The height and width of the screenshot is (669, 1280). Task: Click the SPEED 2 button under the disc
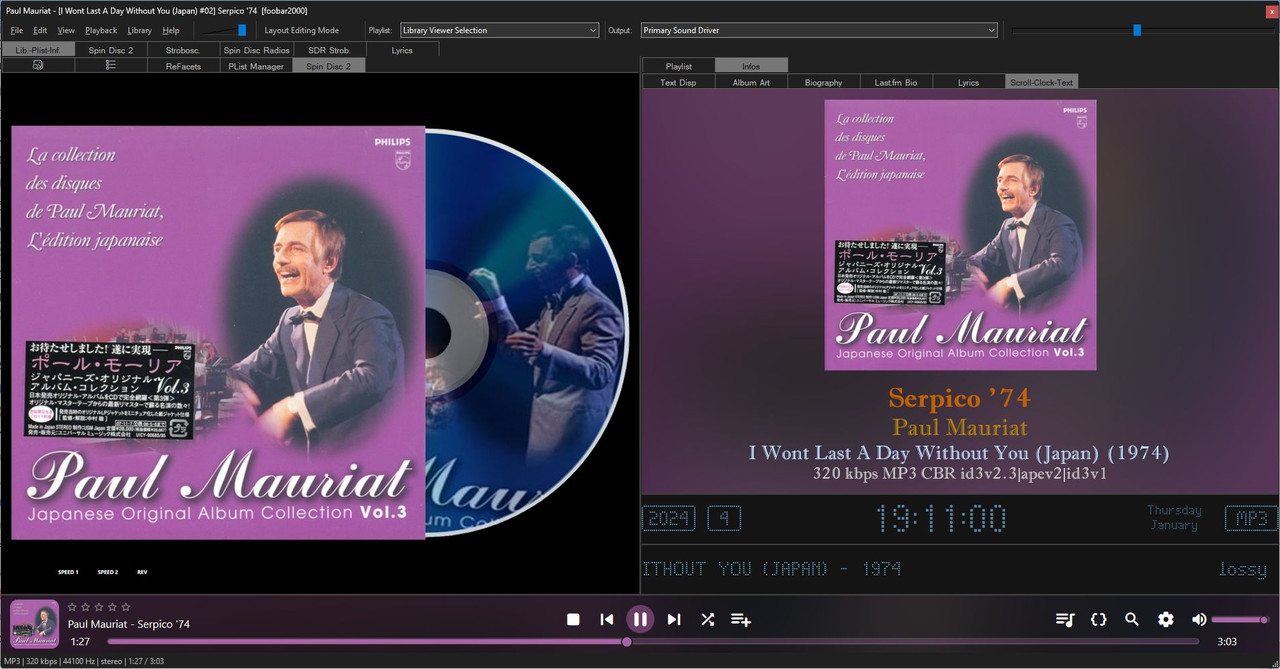108,572
